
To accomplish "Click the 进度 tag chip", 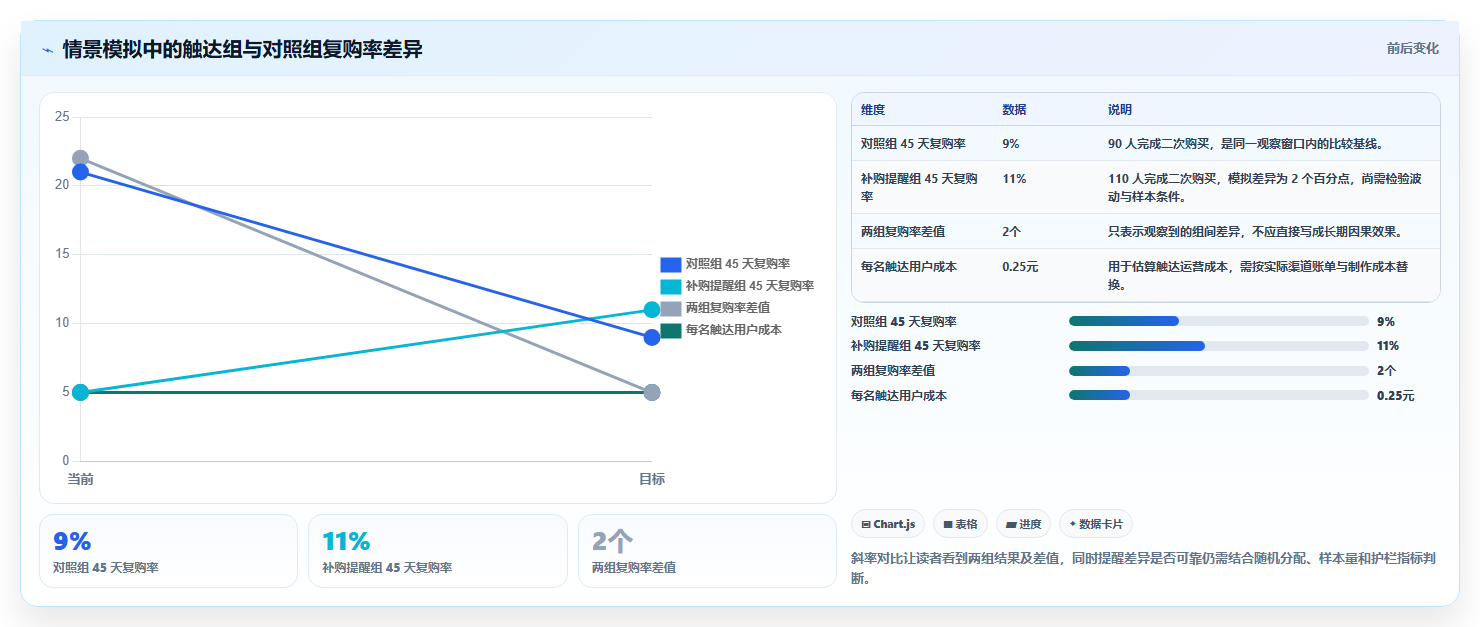I will [x=1024, y=524].
